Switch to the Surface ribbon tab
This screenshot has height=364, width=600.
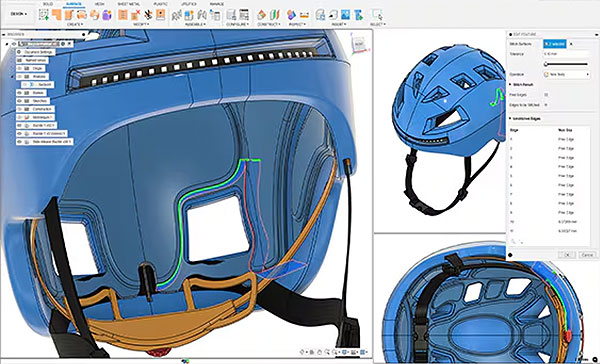point(73,4)
